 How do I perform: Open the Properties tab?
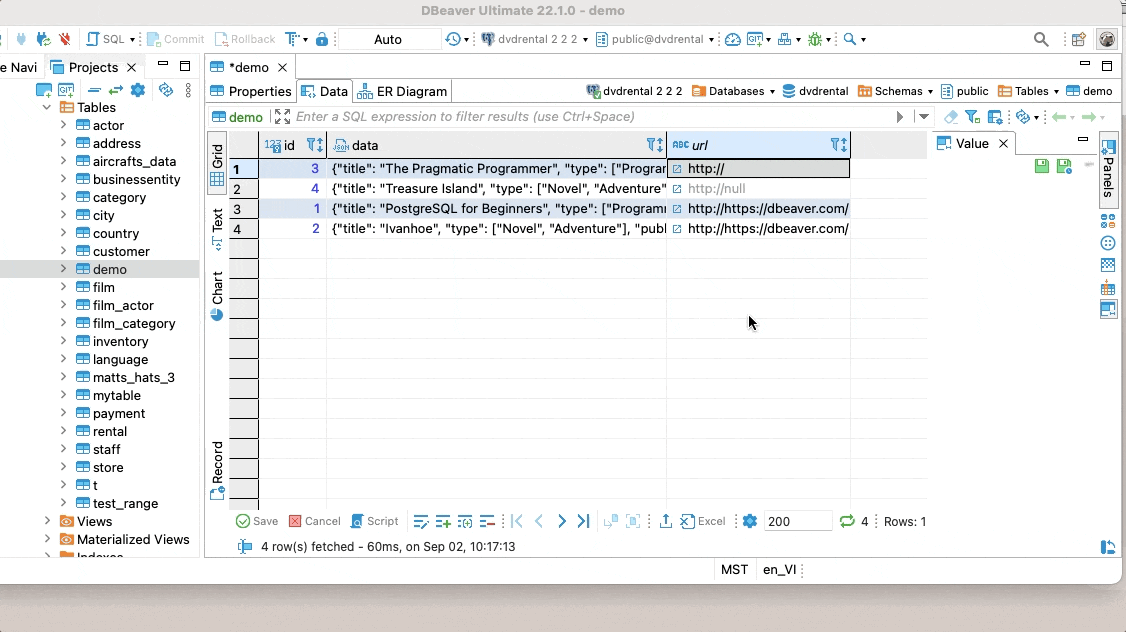(x=251, y=91)
